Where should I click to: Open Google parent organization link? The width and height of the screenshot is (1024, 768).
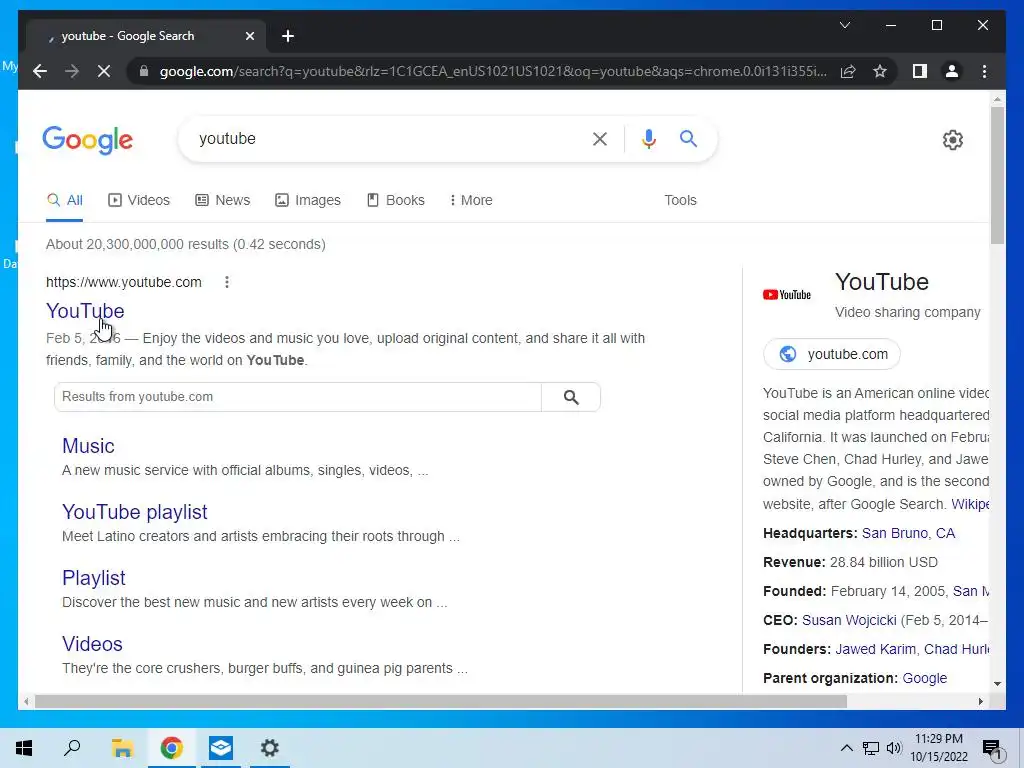point(925,679)
